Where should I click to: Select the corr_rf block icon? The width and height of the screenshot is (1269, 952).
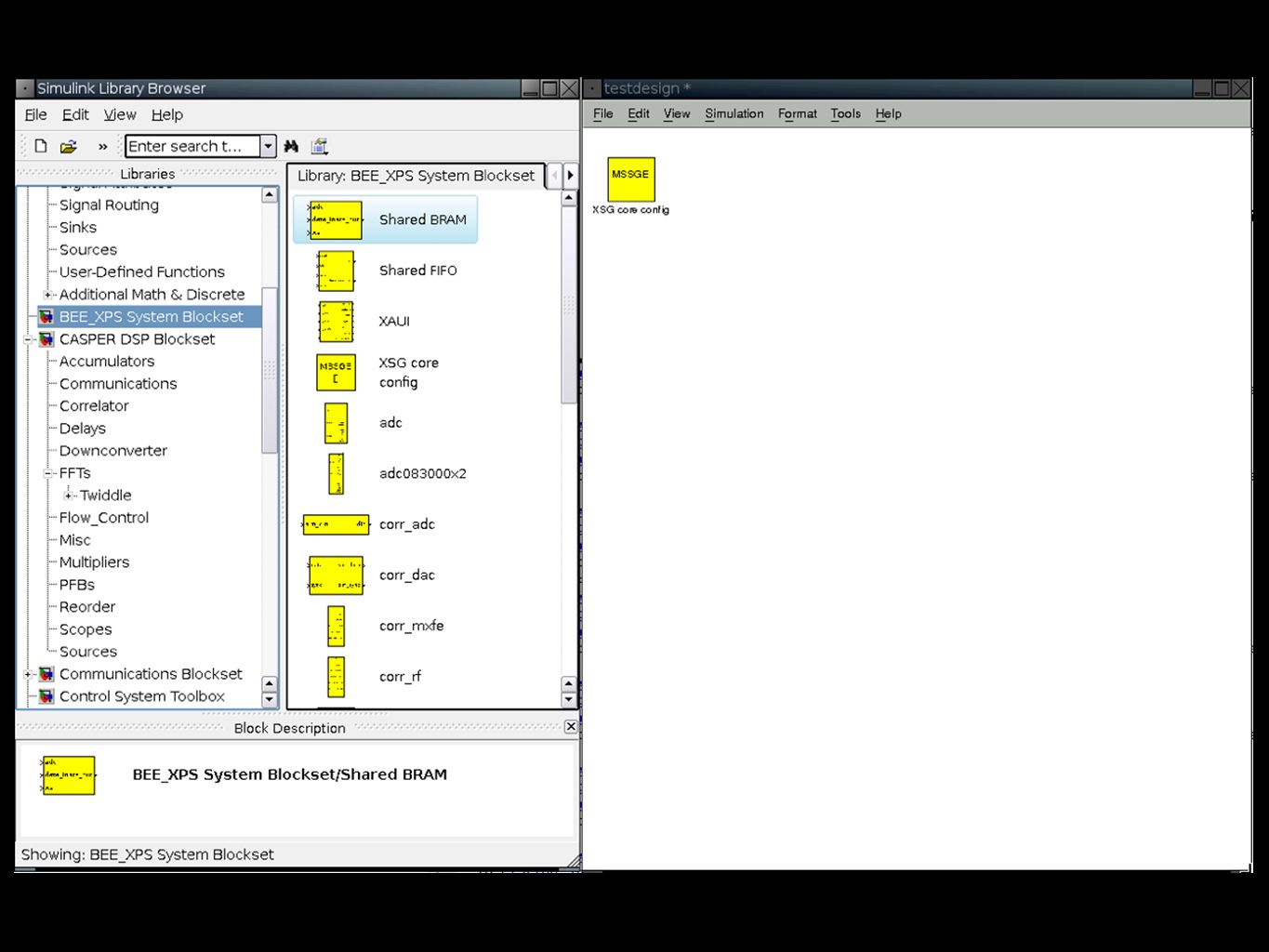[x=336, y=677]
